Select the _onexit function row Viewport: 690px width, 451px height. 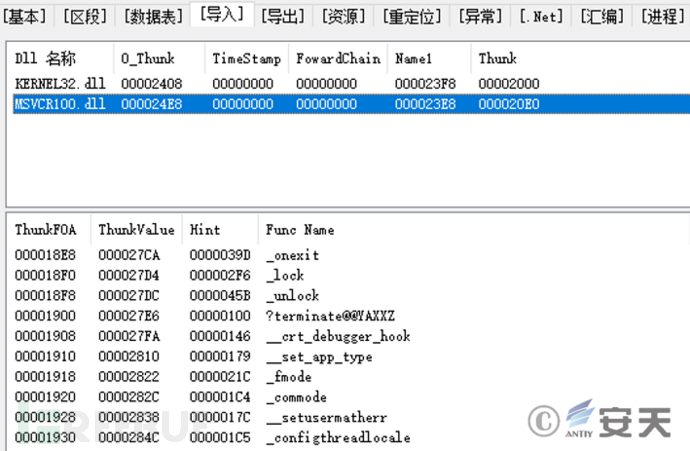click(x=292, y=255)
